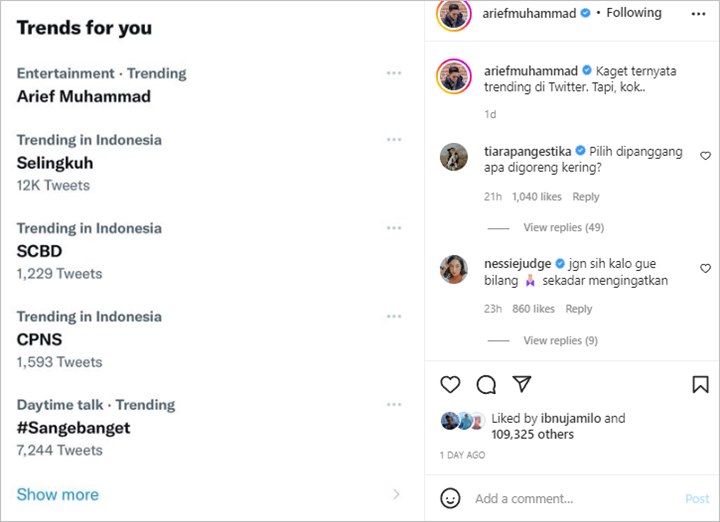Click Show more trends link

pos(58,494)
